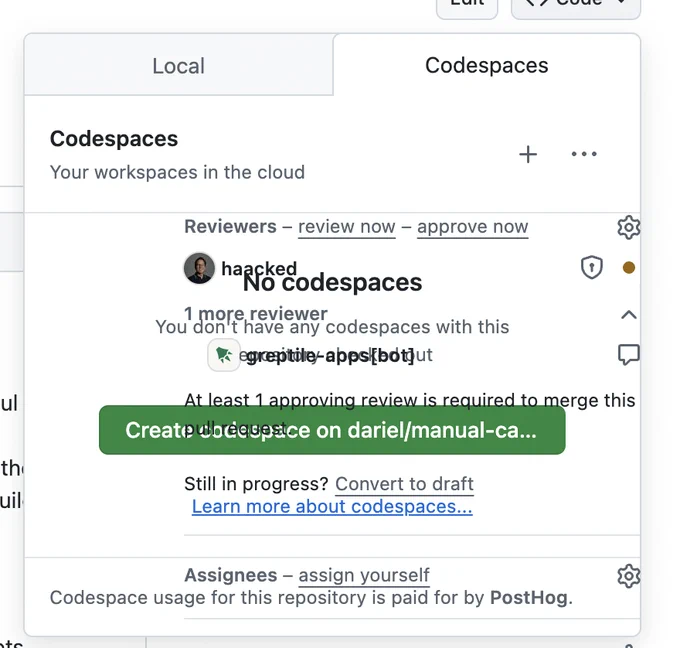Click the review now link

[347, 227]
